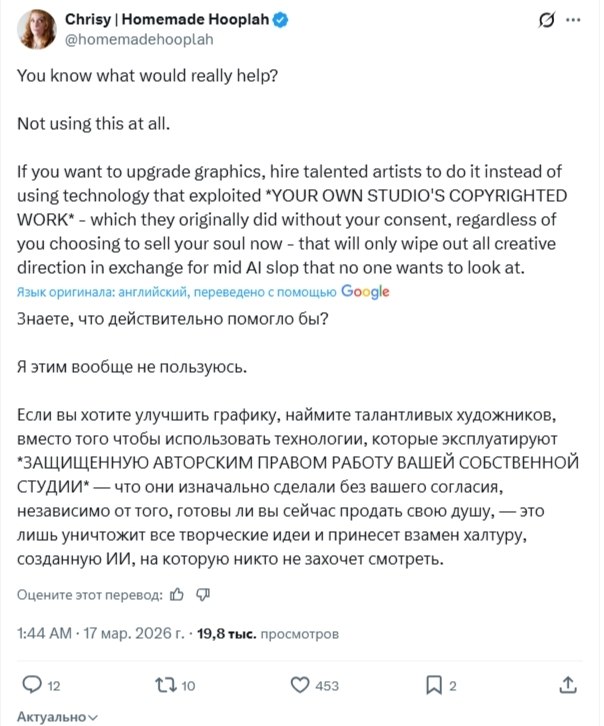Open the @homemadehooplah handle link
The image size is (604, 726).
pyautogui.click(x=139, y=39)
